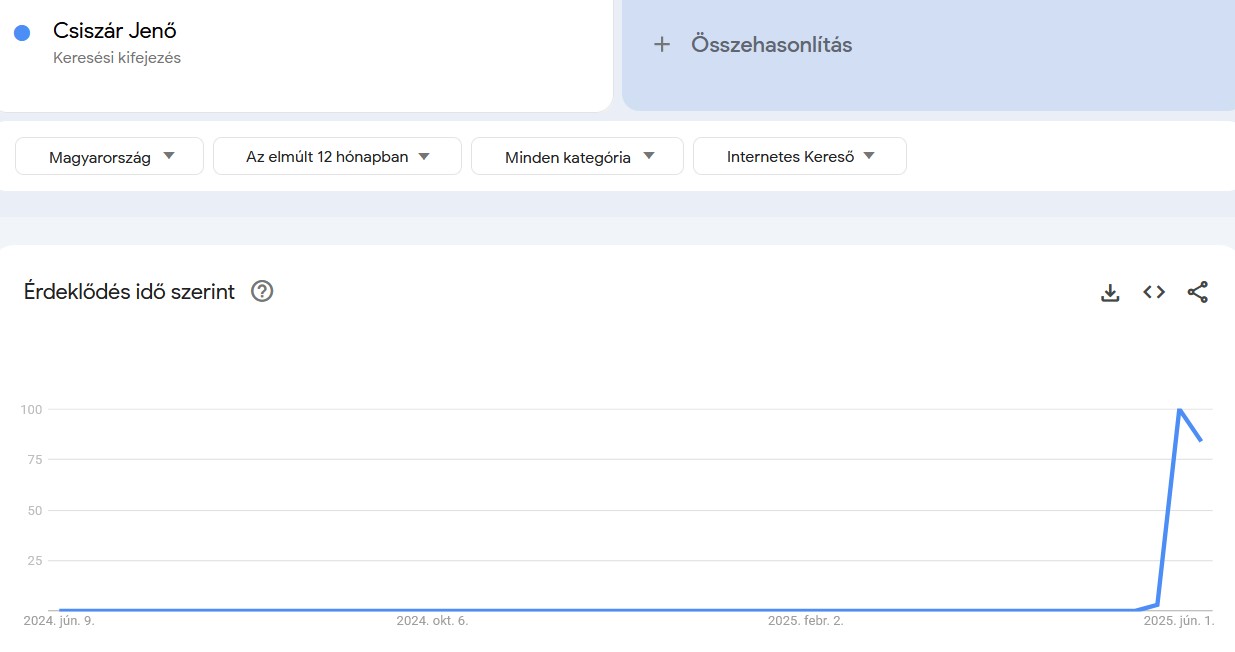1235x652 pixels.
Task: Click the blue series color dot
Action: (x=21, y=32)
